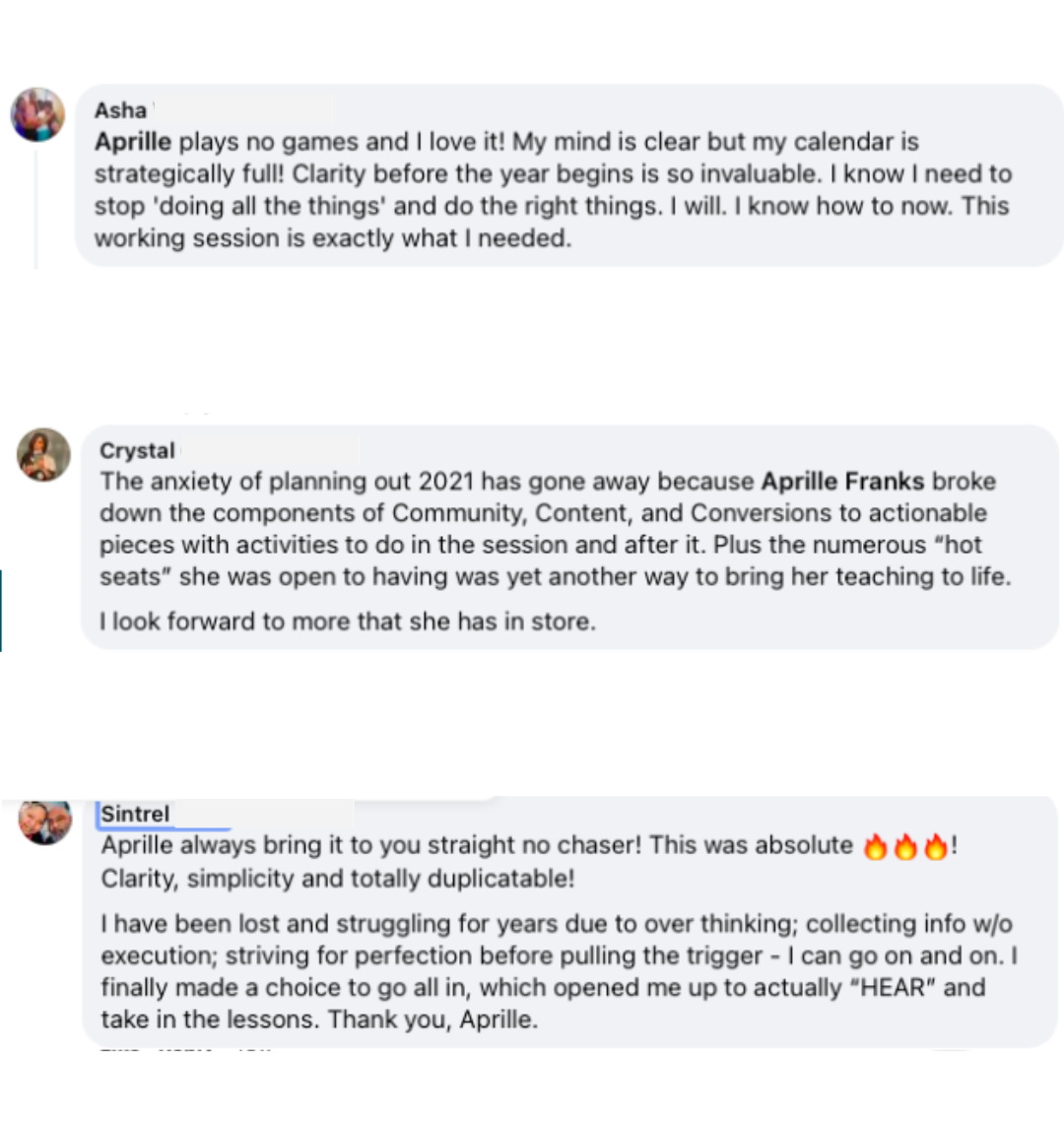Open the Asha commenter name link

pyautogui.click(x=120, y=110)
